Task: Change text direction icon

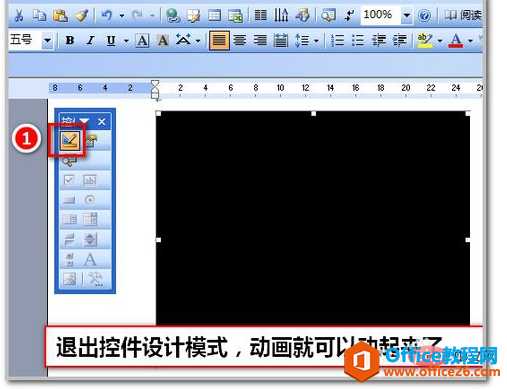Action: 281,15
